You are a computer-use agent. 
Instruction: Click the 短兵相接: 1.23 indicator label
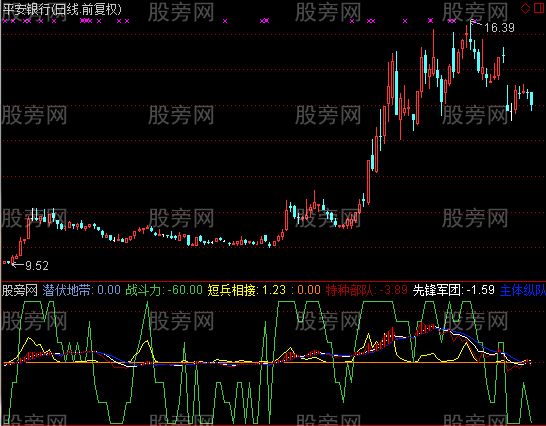tap(247, 290)
